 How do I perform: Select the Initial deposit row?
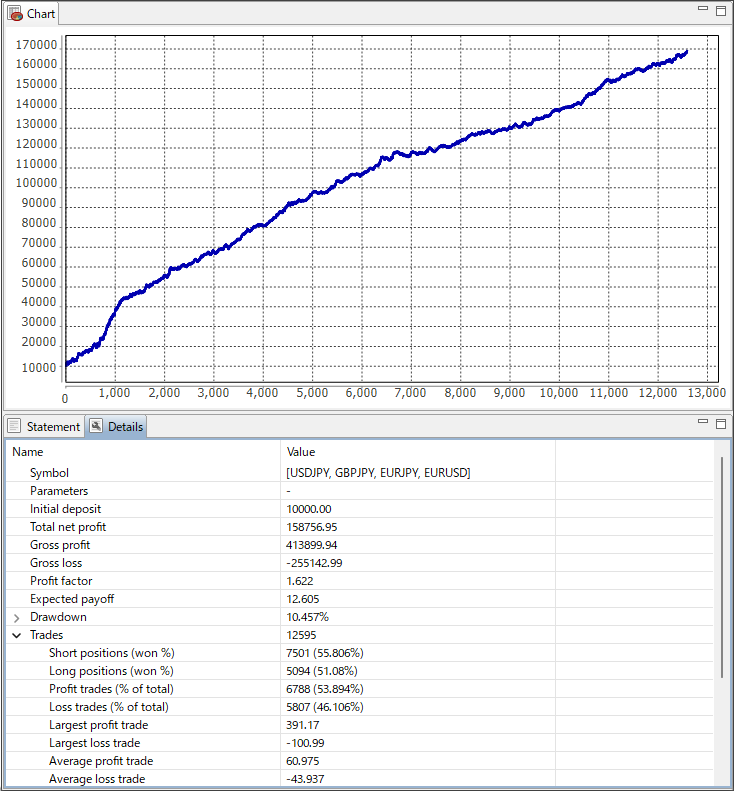click(x=359, y=509)
